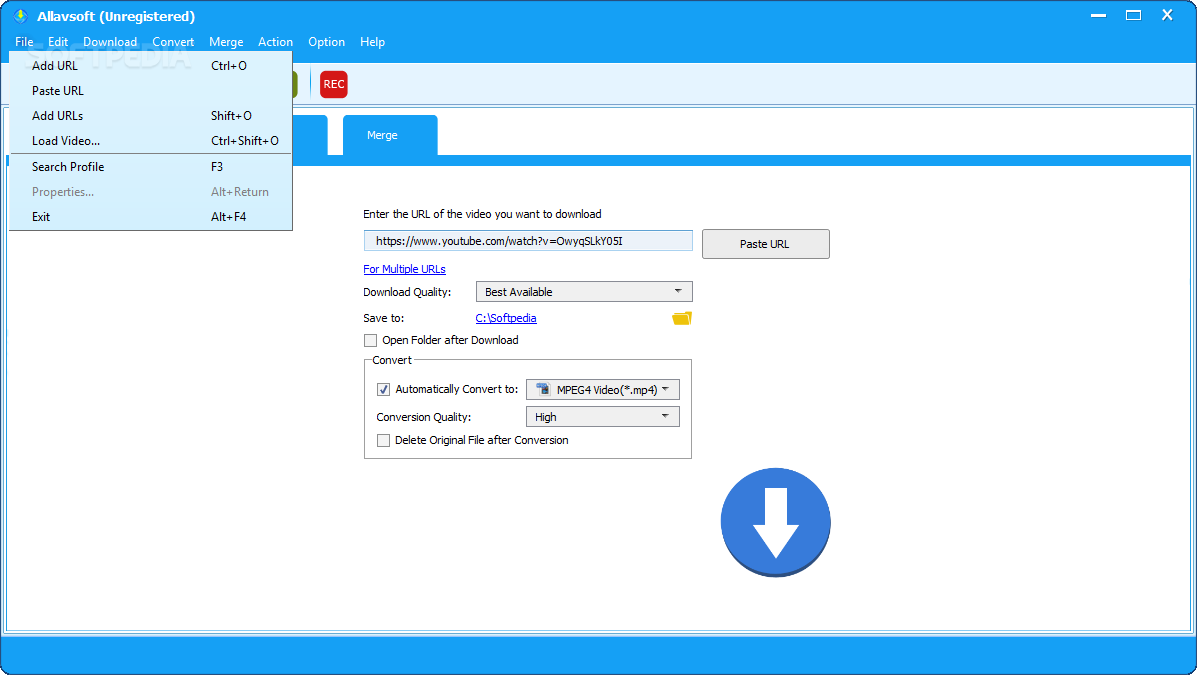Open the Merge menu in menu bar
Screen dimensions: 1197x675
[226, 42]
